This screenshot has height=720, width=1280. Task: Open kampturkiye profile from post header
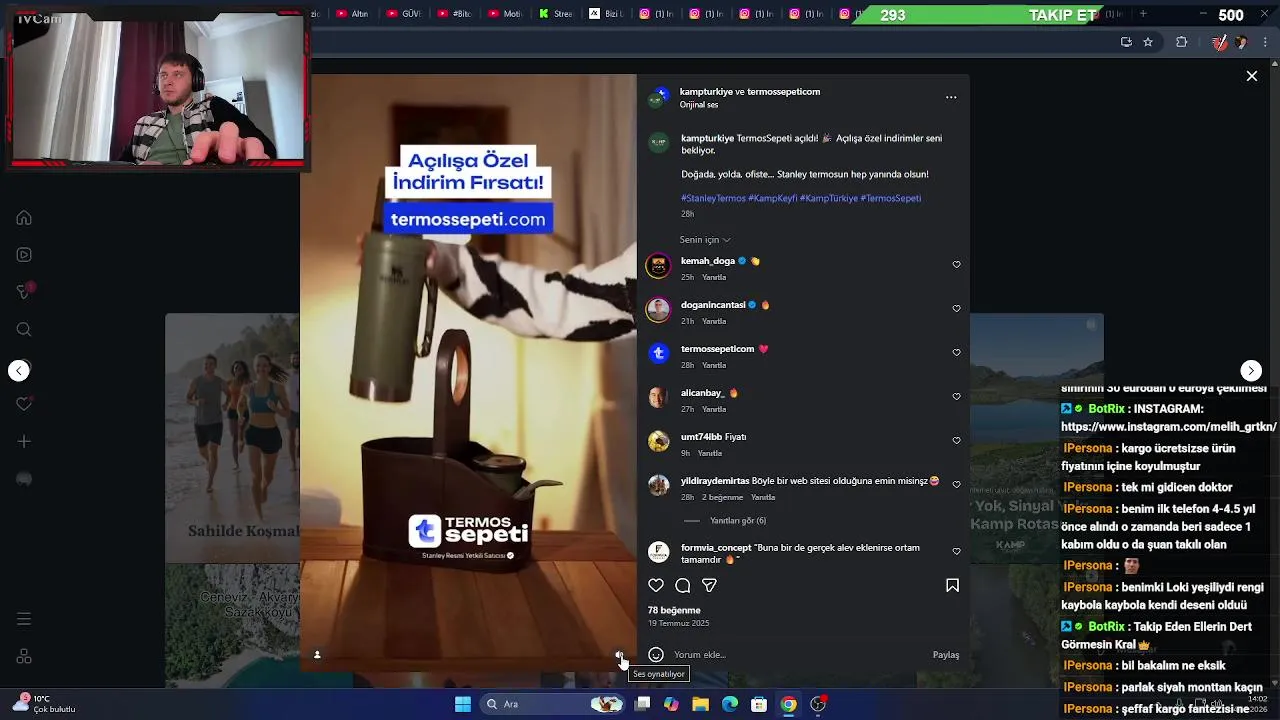[x=705, y=92]
